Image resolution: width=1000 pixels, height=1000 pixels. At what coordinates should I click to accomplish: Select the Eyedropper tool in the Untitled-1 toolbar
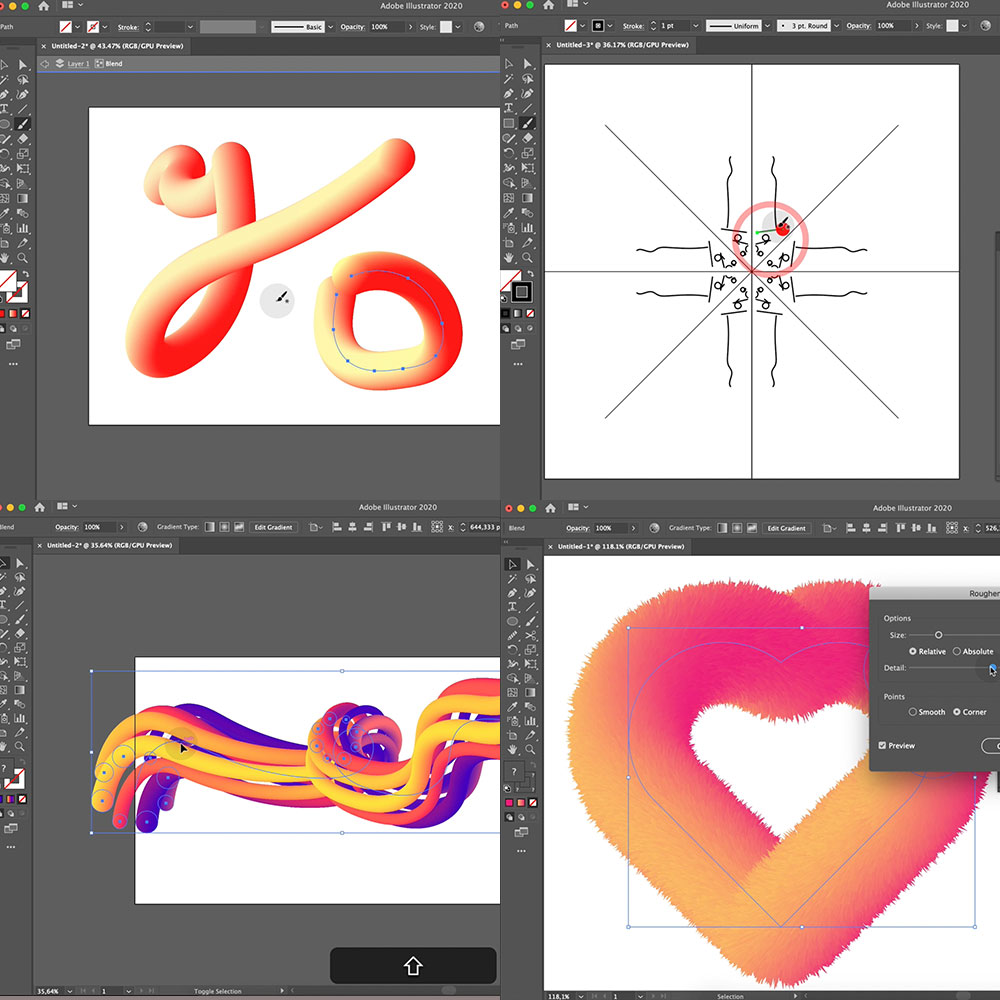pyautogui.click(x=512, y=707)
